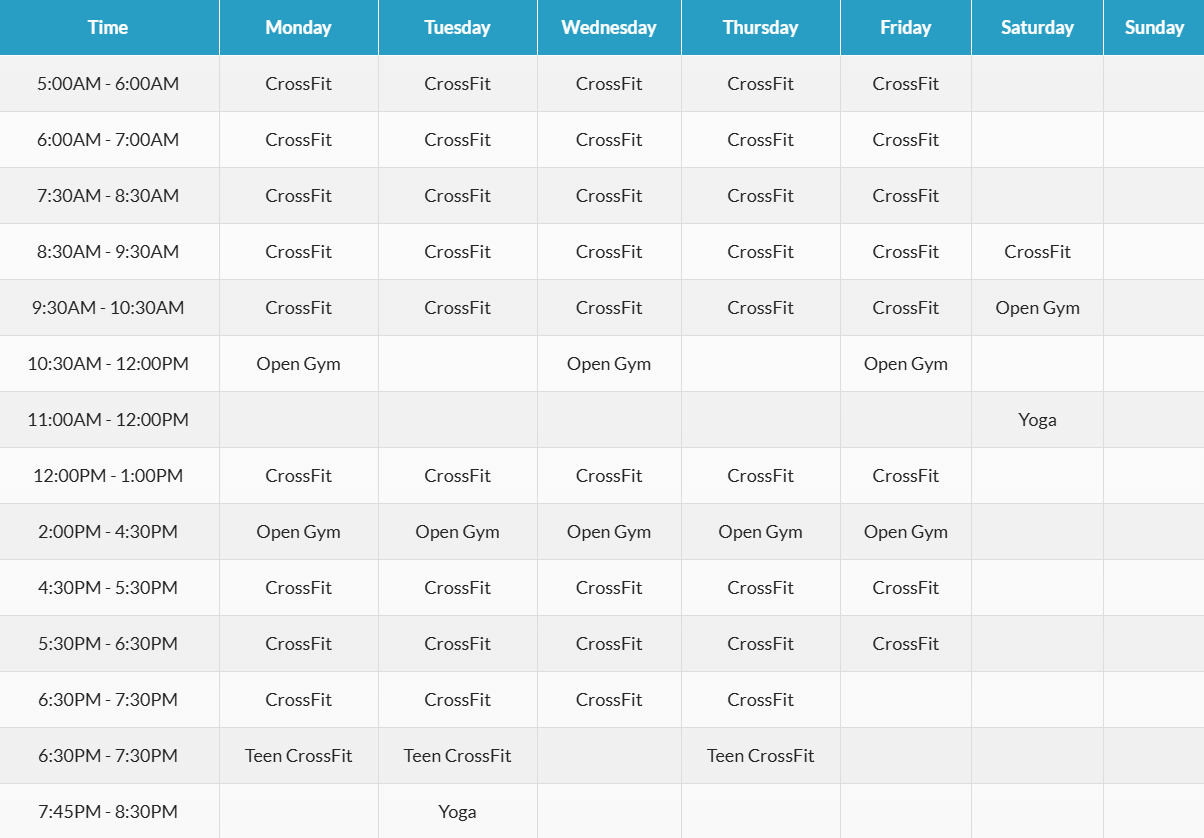Click the 2:00PM - 4:30PM time label
Screen dimensions: 1204x838
108,532
